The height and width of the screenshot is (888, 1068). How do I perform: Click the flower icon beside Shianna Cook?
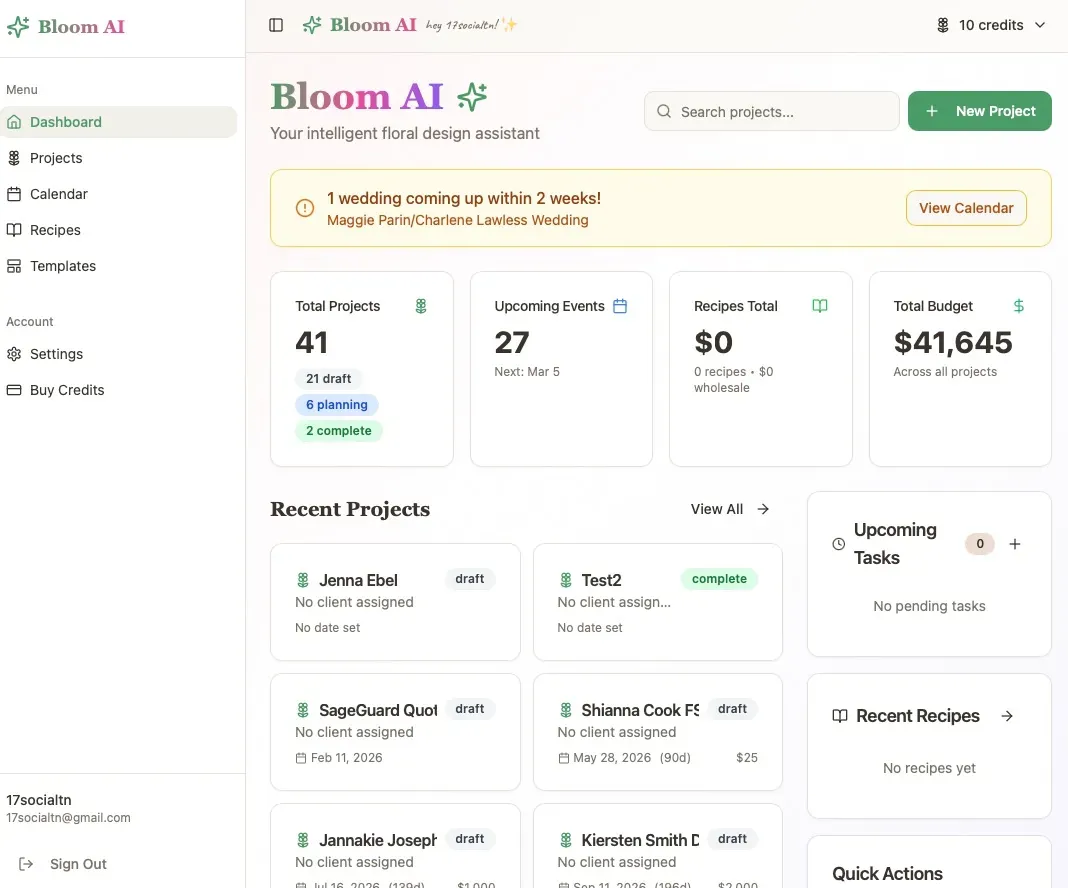(565, 710)
